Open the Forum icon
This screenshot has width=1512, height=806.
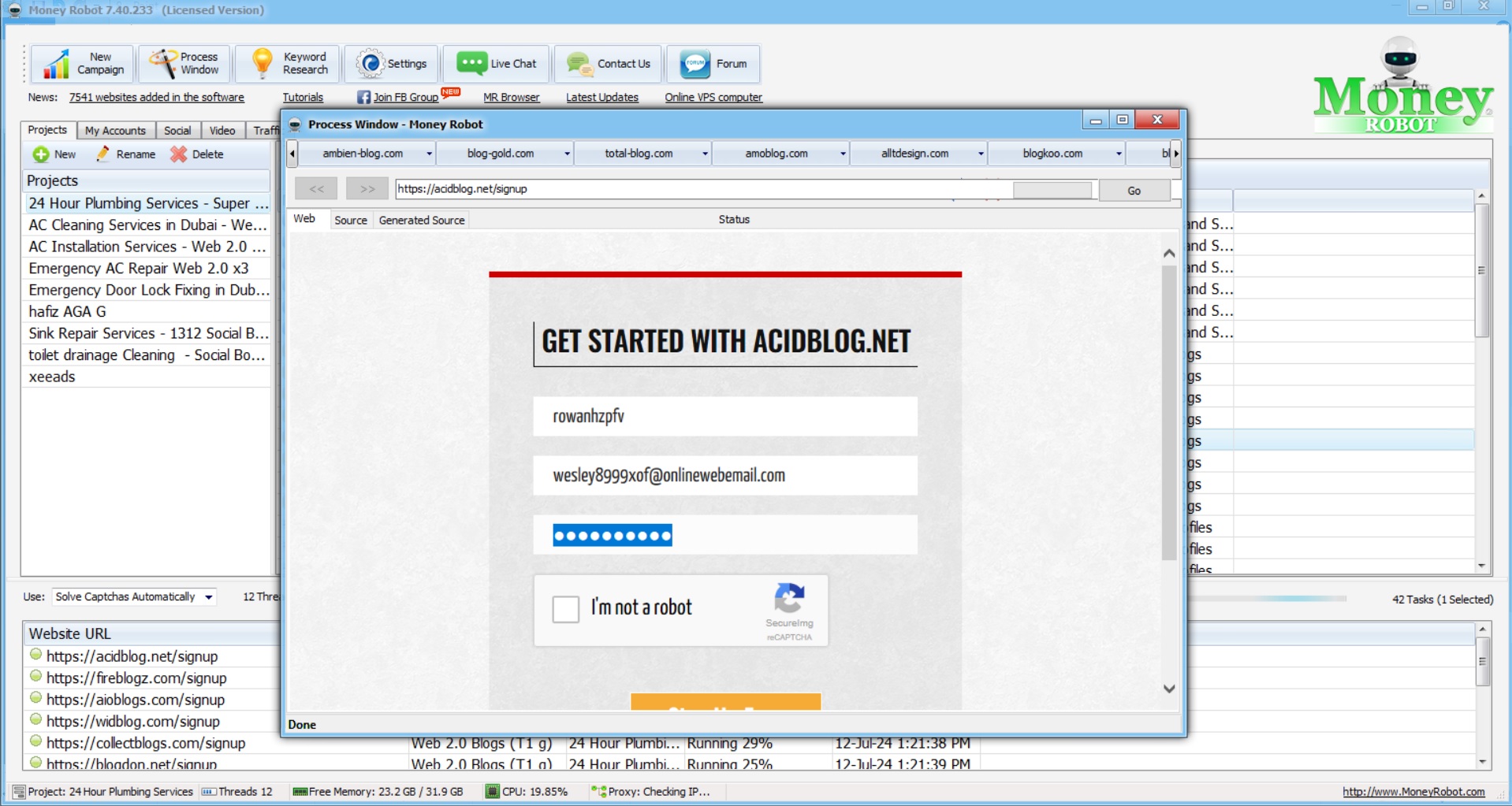coord(695,64)
